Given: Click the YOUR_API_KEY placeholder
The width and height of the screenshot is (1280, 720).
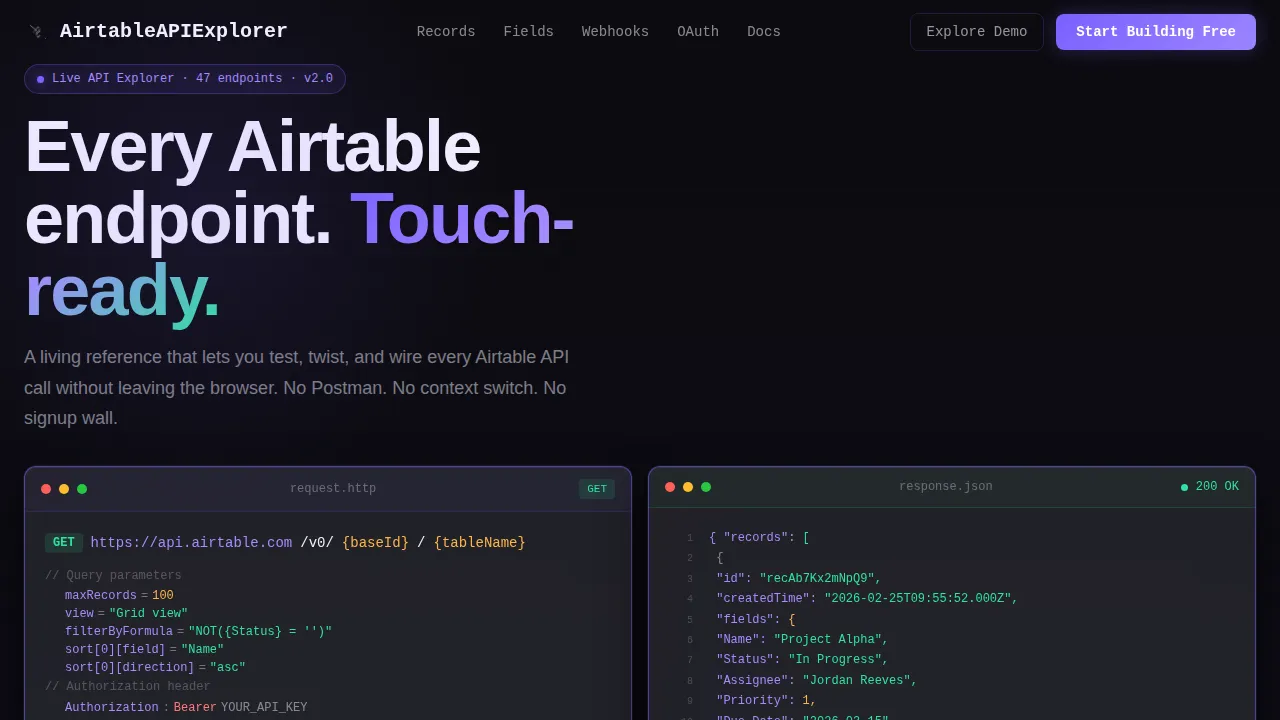Looking at the screenshot, I should [264, 708].
